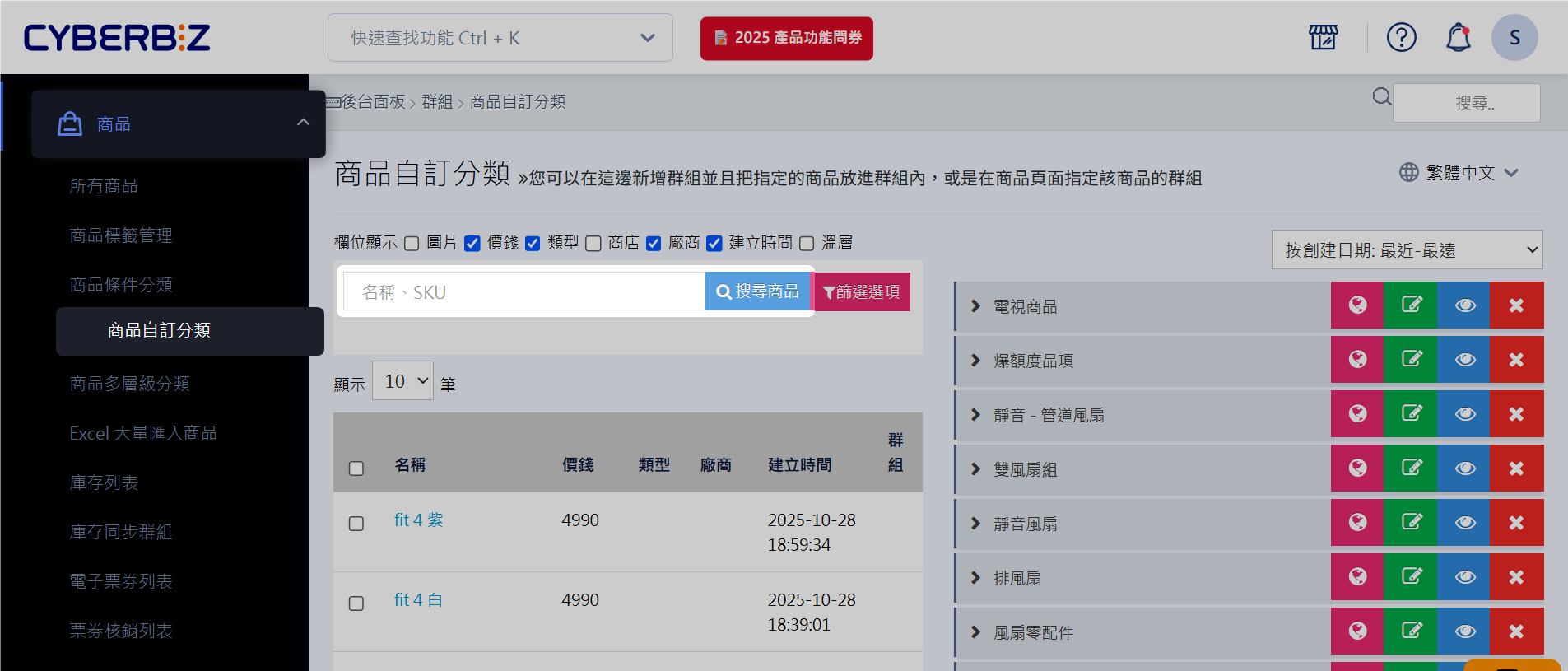This screenshot has height=671, width=1568.
Task: Click the help question mark icon
Action: pyautogui.click(x=1401, y=37)
